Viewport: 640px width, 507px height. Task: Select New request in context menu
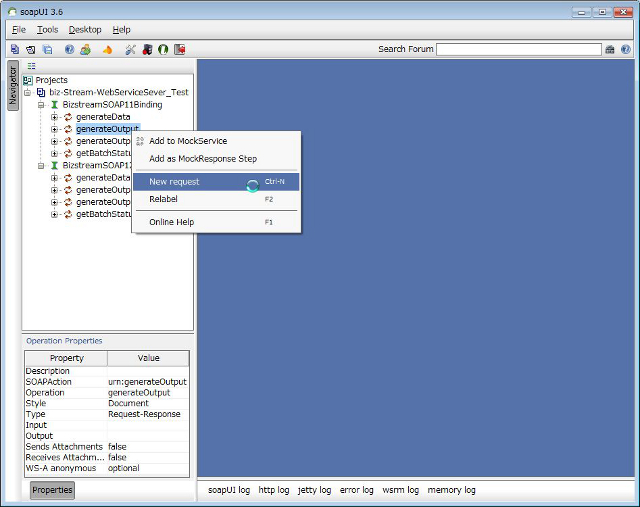pos(216,182)
